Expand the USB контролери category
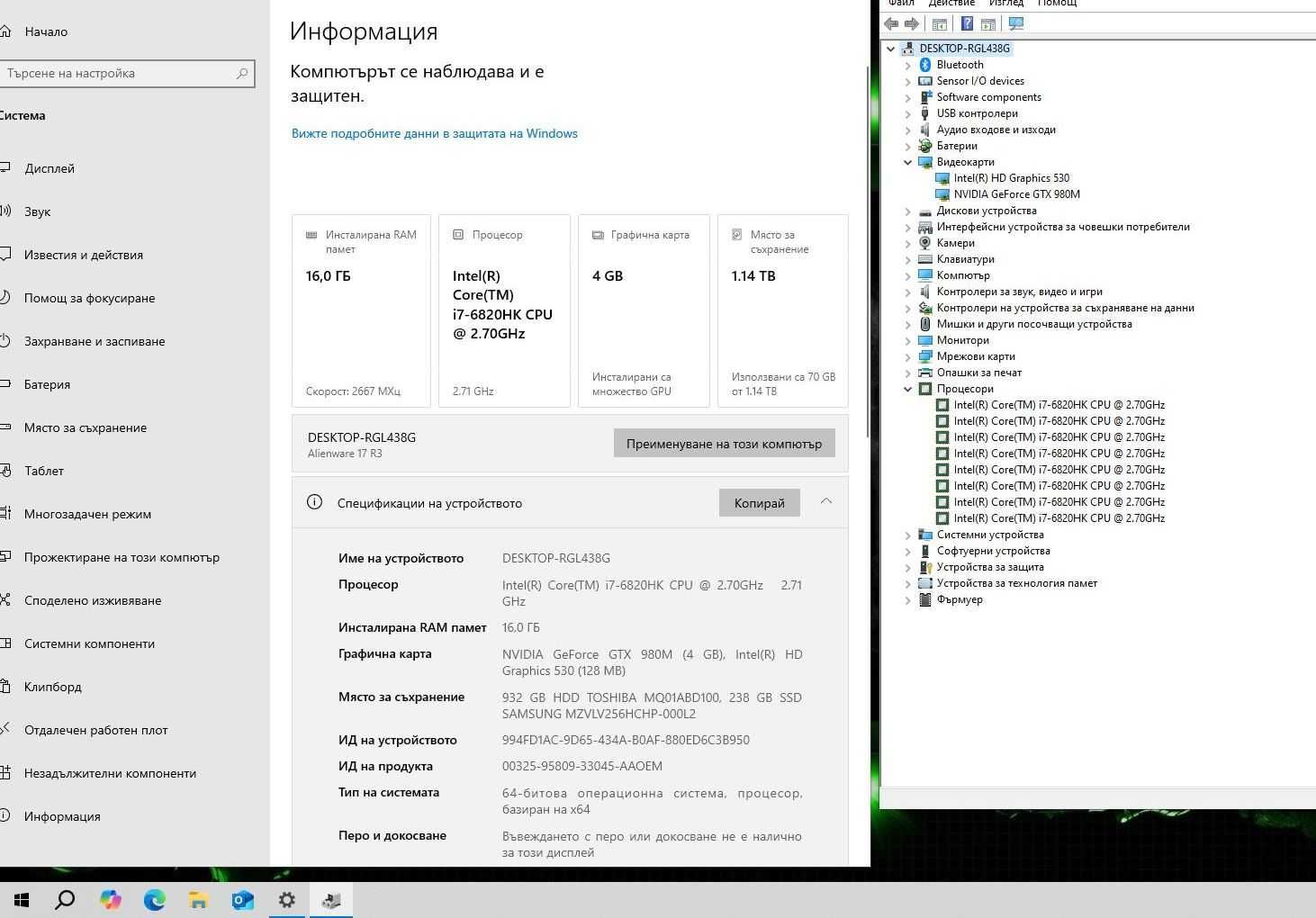This screenshot has width=1316, height=918. pos(908,113)
